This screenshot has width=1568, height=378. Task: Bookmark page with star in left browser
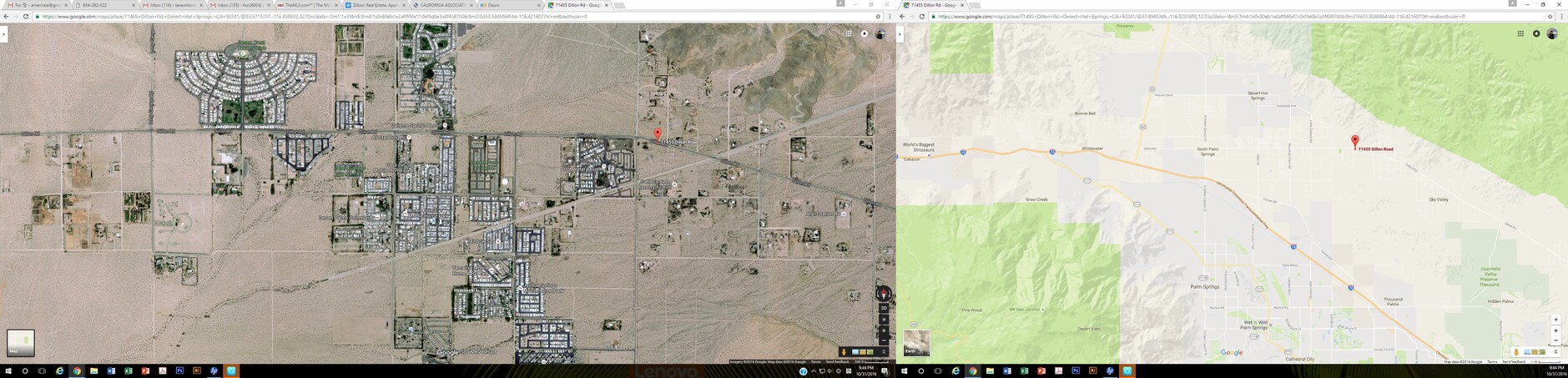[878, 17]
